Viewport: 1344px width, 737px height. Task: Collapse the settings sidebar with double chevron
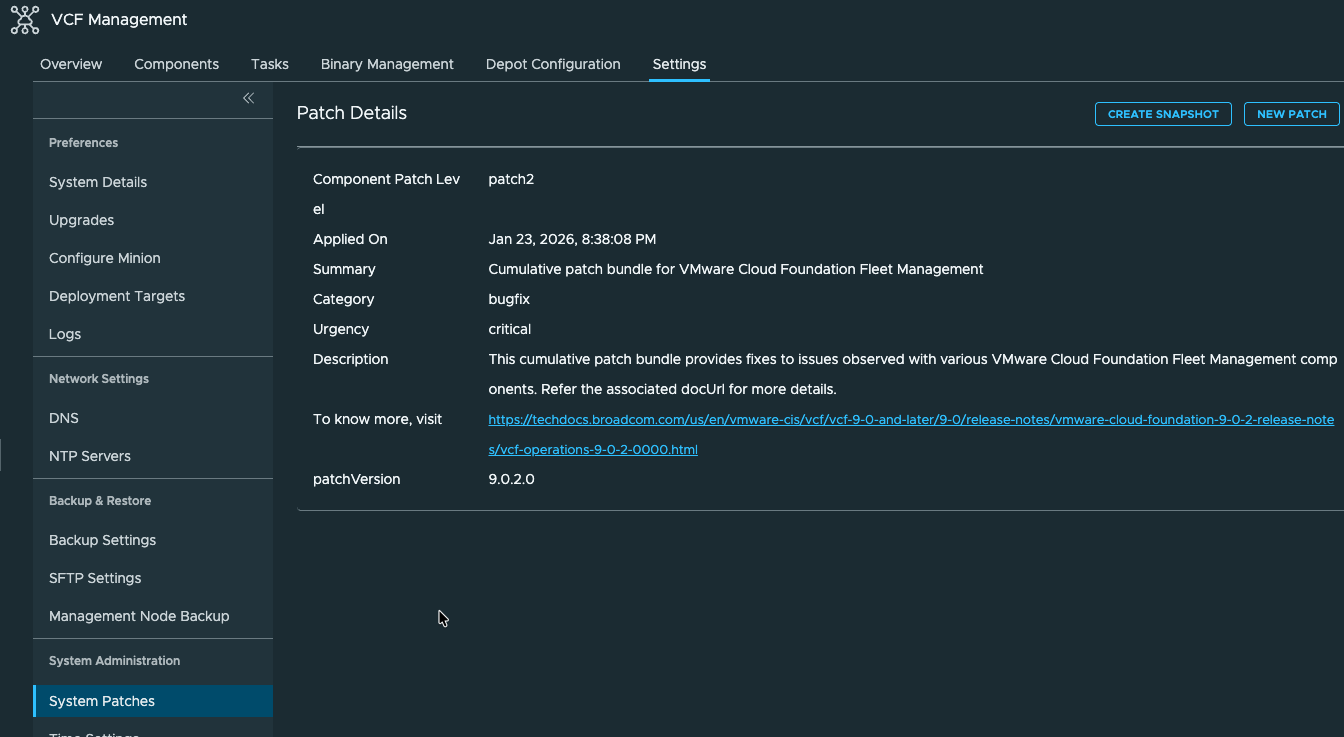[x=248, y=98]
